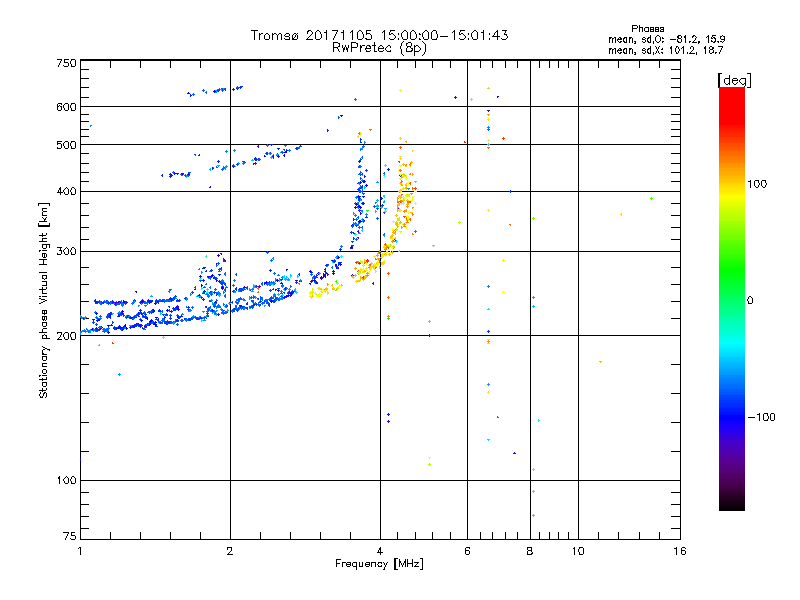This screenshot has width=800, height=600.
Task: Click the 'mean, sd,X: 101.2, 18.7' statistic
Action: point(665,50)
